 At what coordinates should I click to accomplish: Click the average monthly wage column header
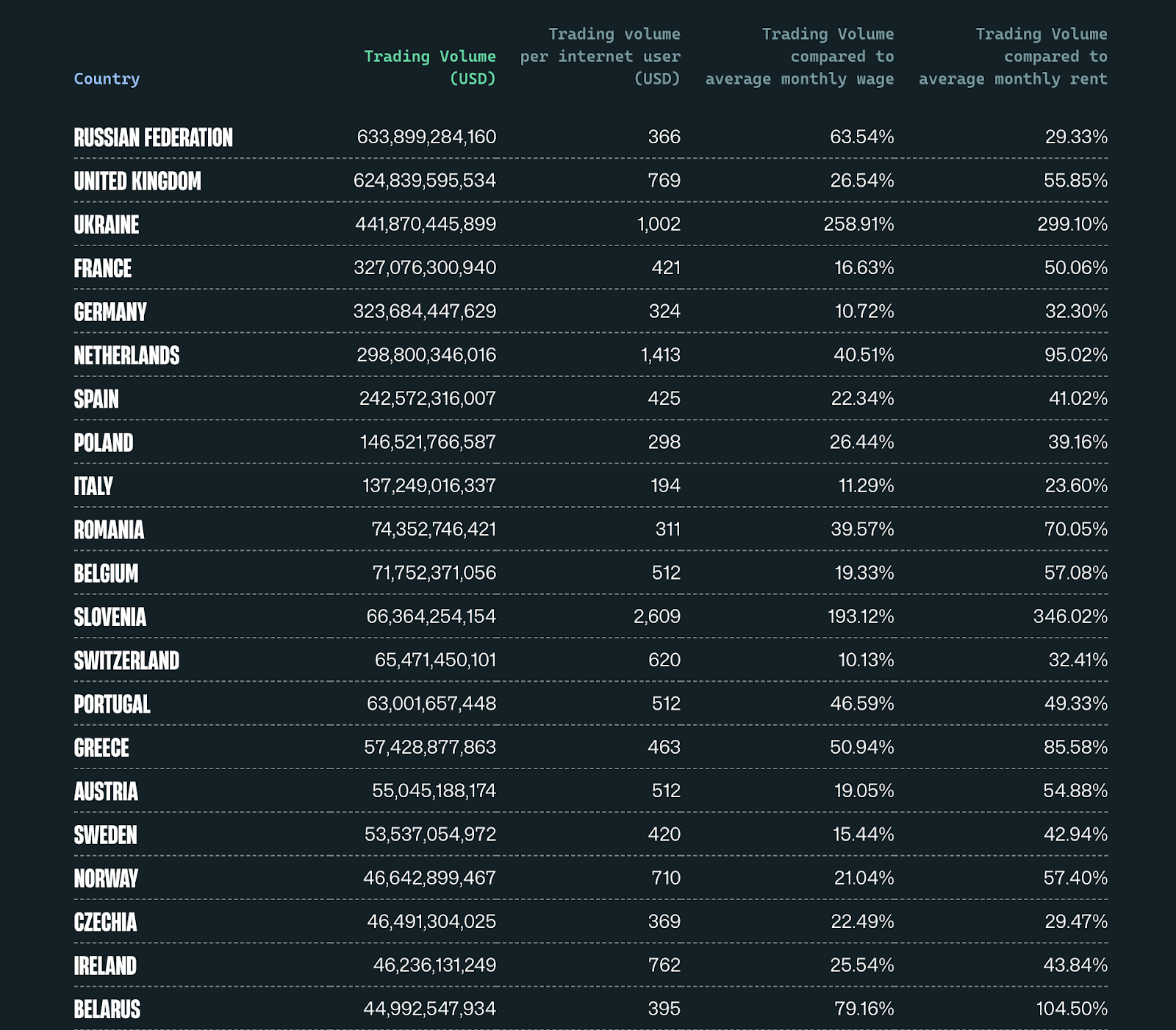tap(800, 57)
